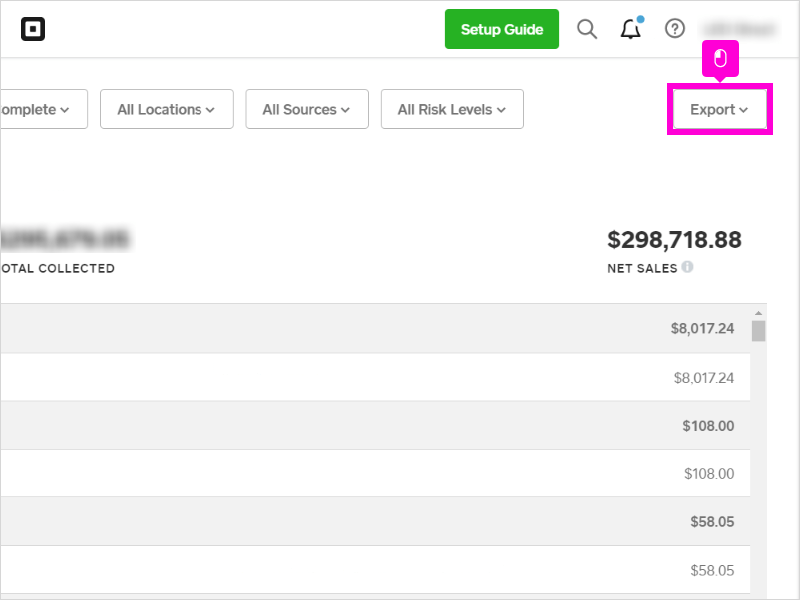This screenshot has width=800, height=600.
Task: Open help using the question mark icon
Action: click(674, 29)
